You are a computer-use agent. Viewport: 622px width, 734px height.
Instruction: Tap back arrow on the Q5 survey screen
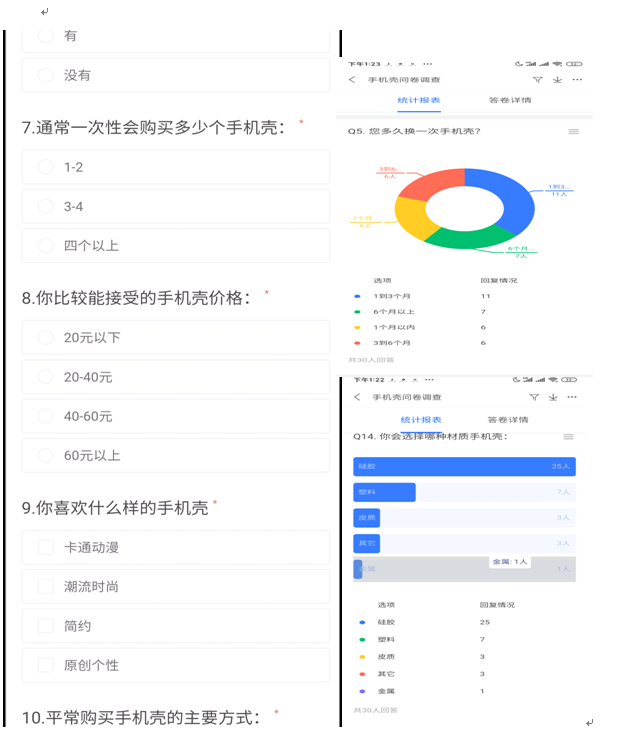click(352, 79)
